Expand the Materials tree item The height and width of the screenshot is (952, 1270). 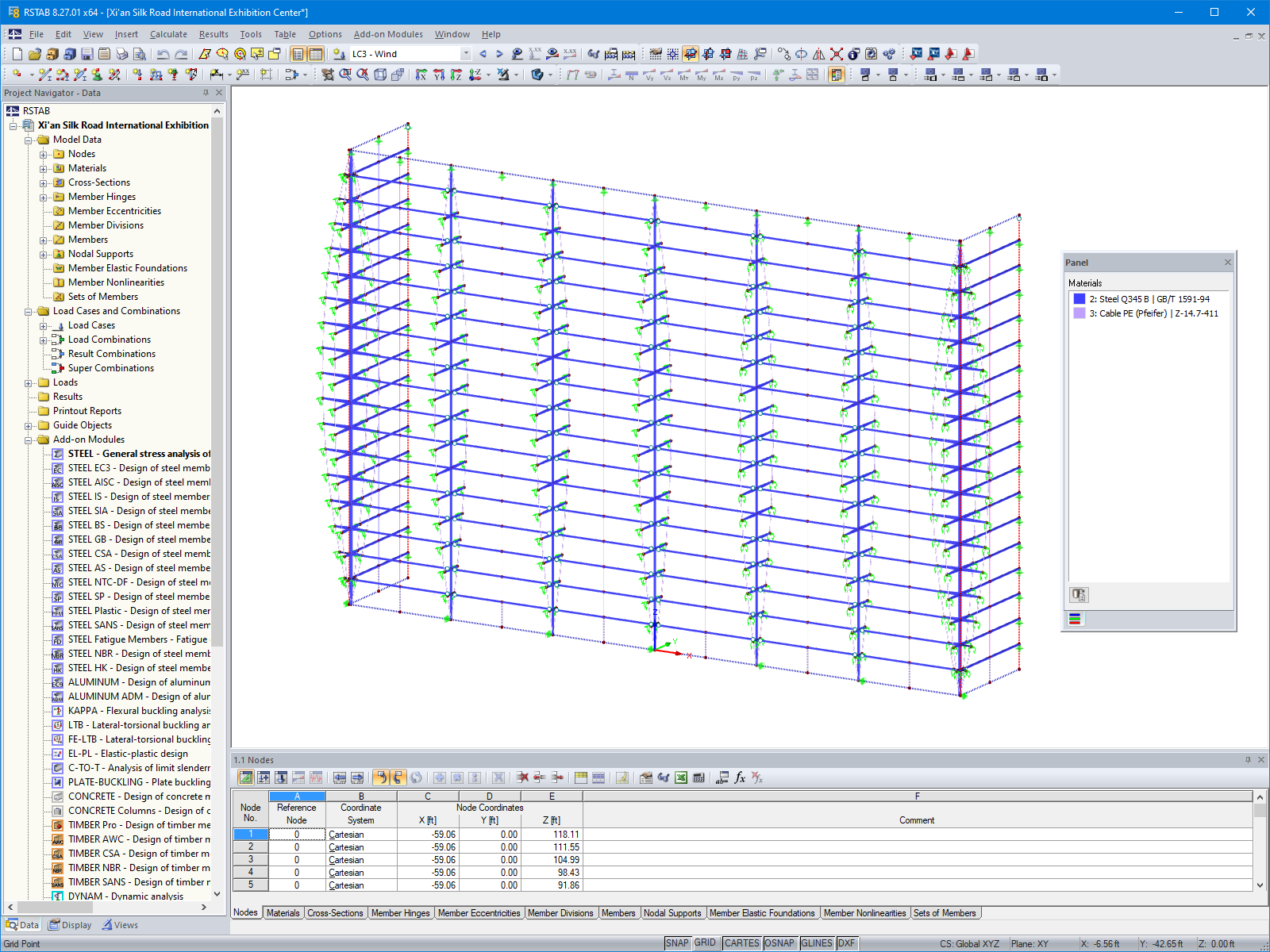pos(44,168)
